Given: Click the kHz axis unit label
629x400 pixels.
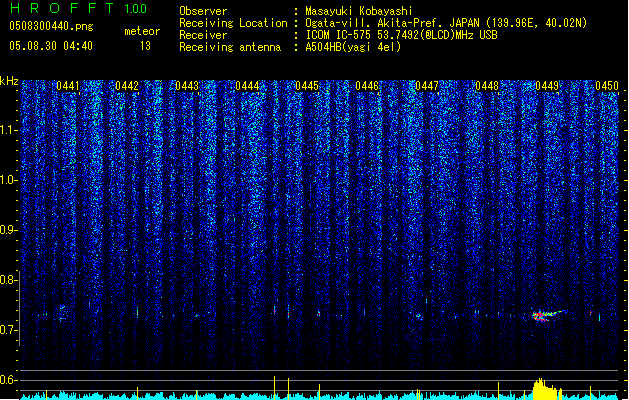Looking at the screenshot, I should (x=9, y=81).
